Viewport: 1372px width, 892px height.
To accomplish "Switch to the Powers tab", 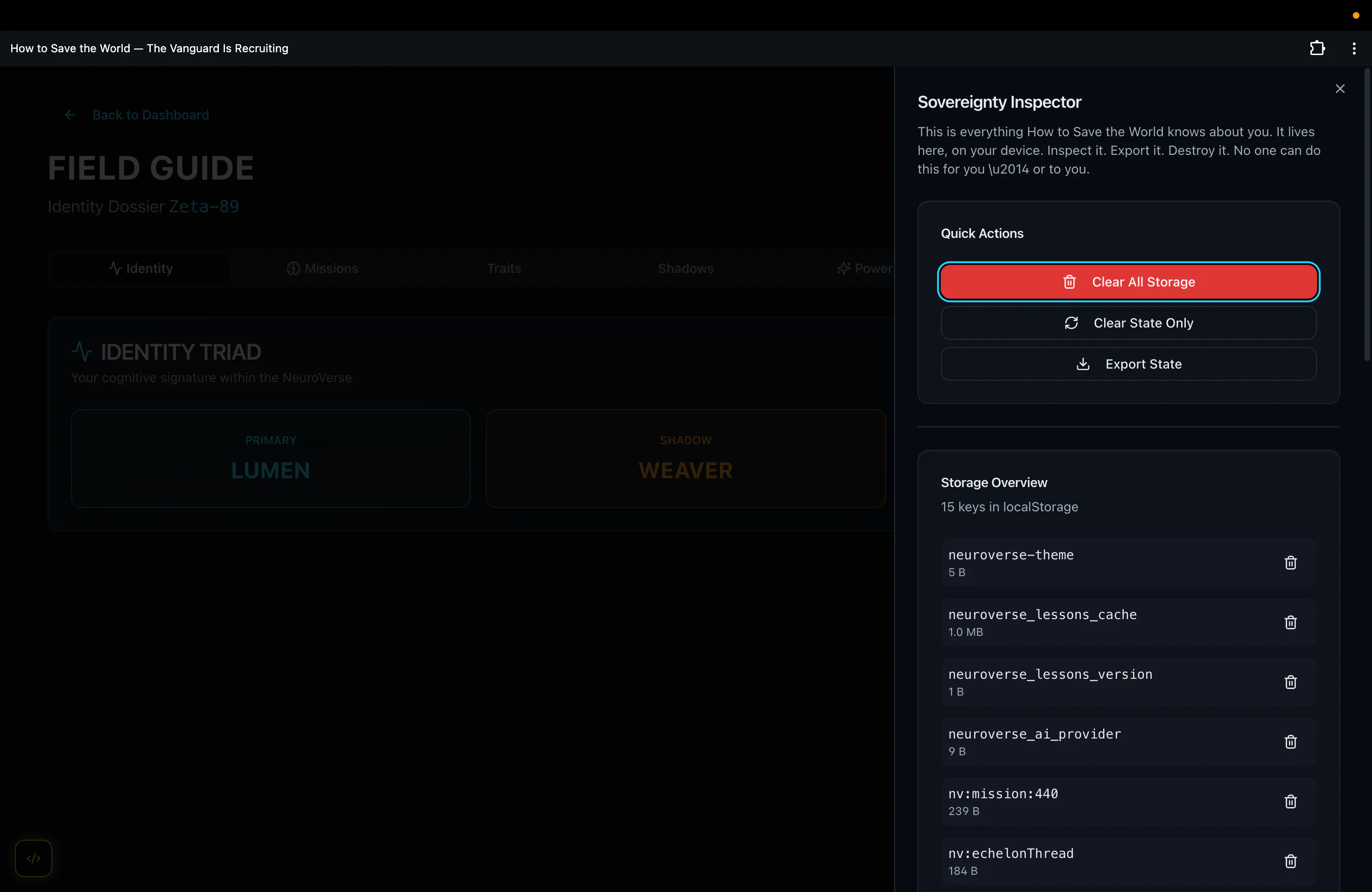I will tap(865, 269).
